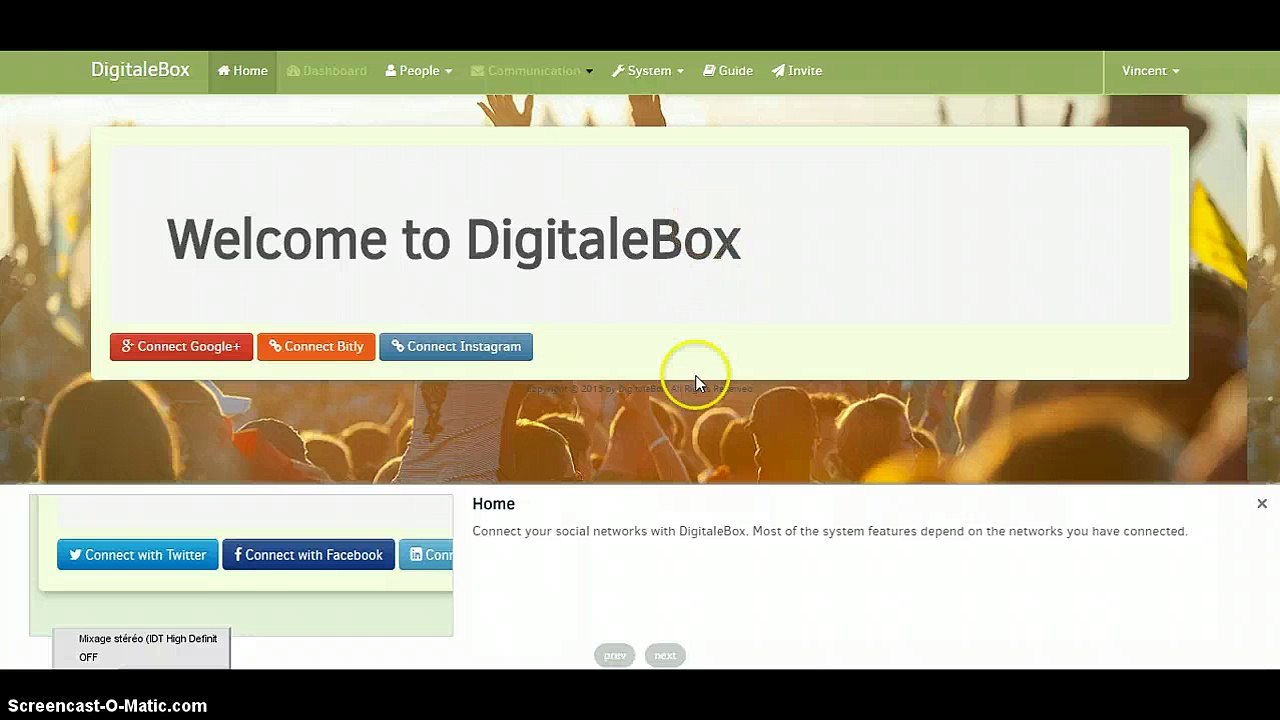
Task: Click the link icon on Bitly button
Action: [x=275, y=346]
